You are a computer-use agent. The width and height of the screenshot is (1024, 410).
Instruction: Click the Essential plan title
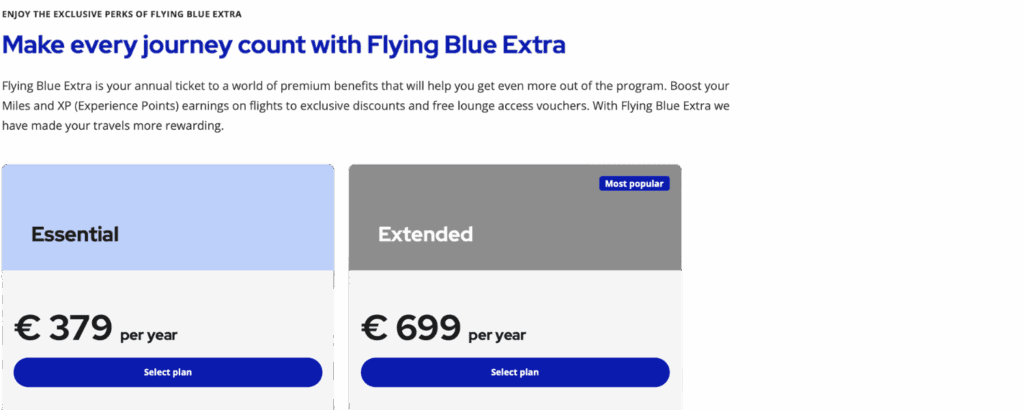pos(75,235)
